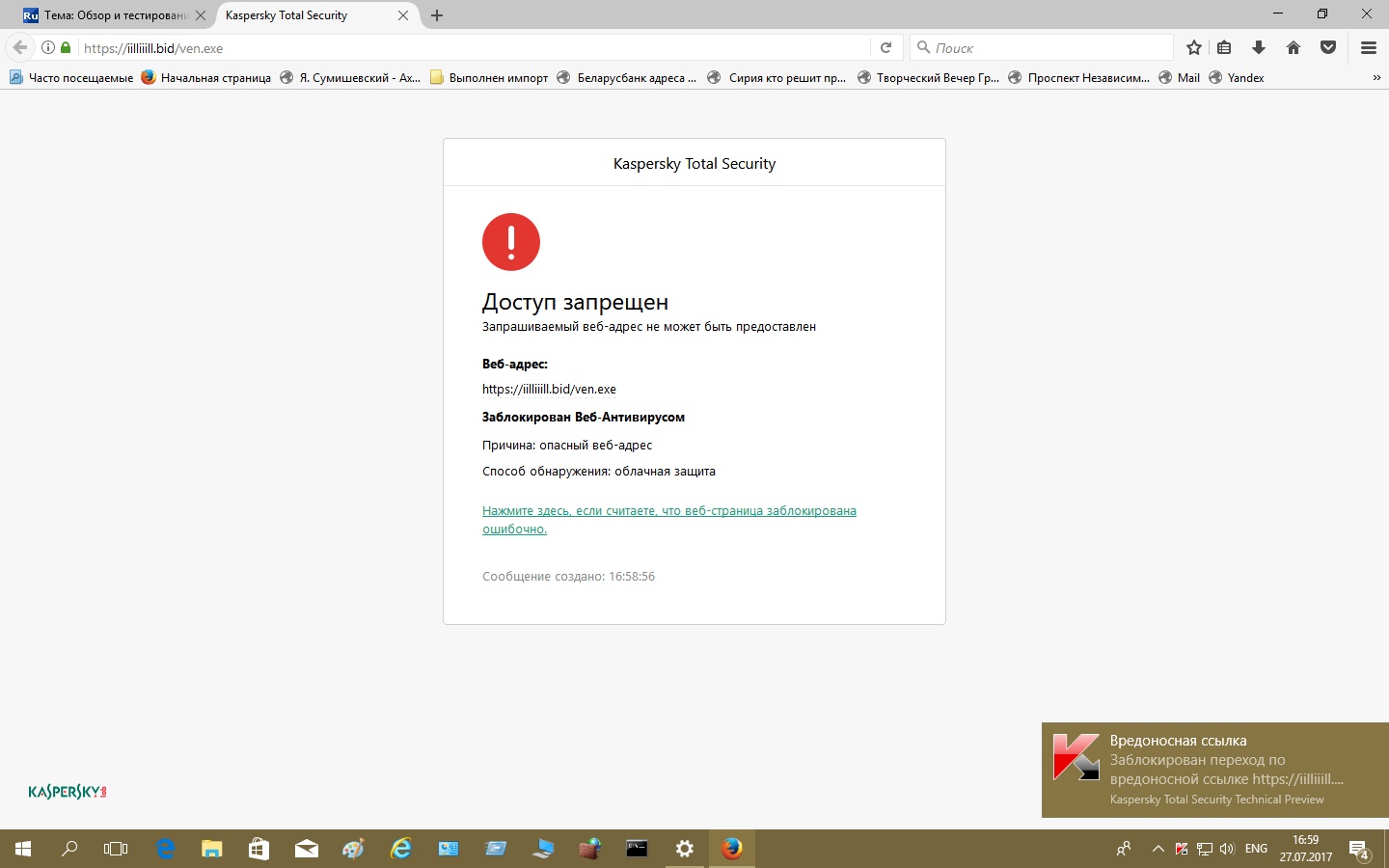The height and width of the screenshot is (868, 1389).
Task: Click the green padlock icon
Action: tap(66, 47)
